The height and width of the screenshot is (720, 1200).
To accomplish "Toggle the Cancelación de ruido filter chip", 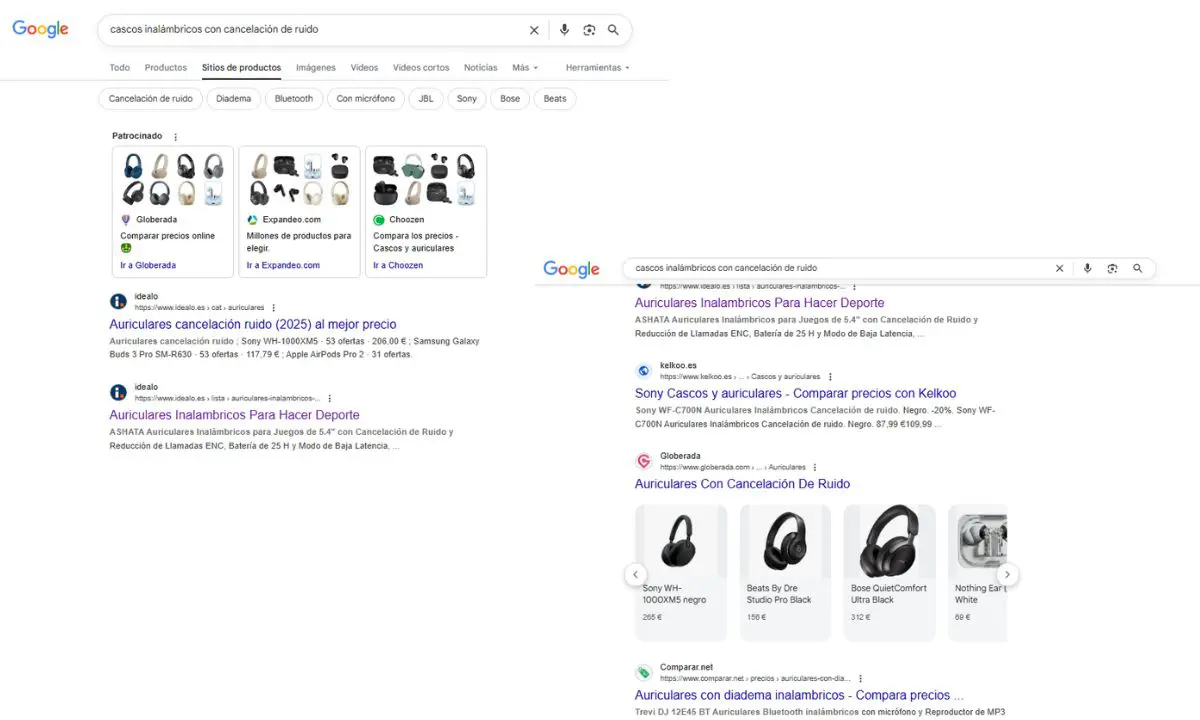I will pos(151,99).
